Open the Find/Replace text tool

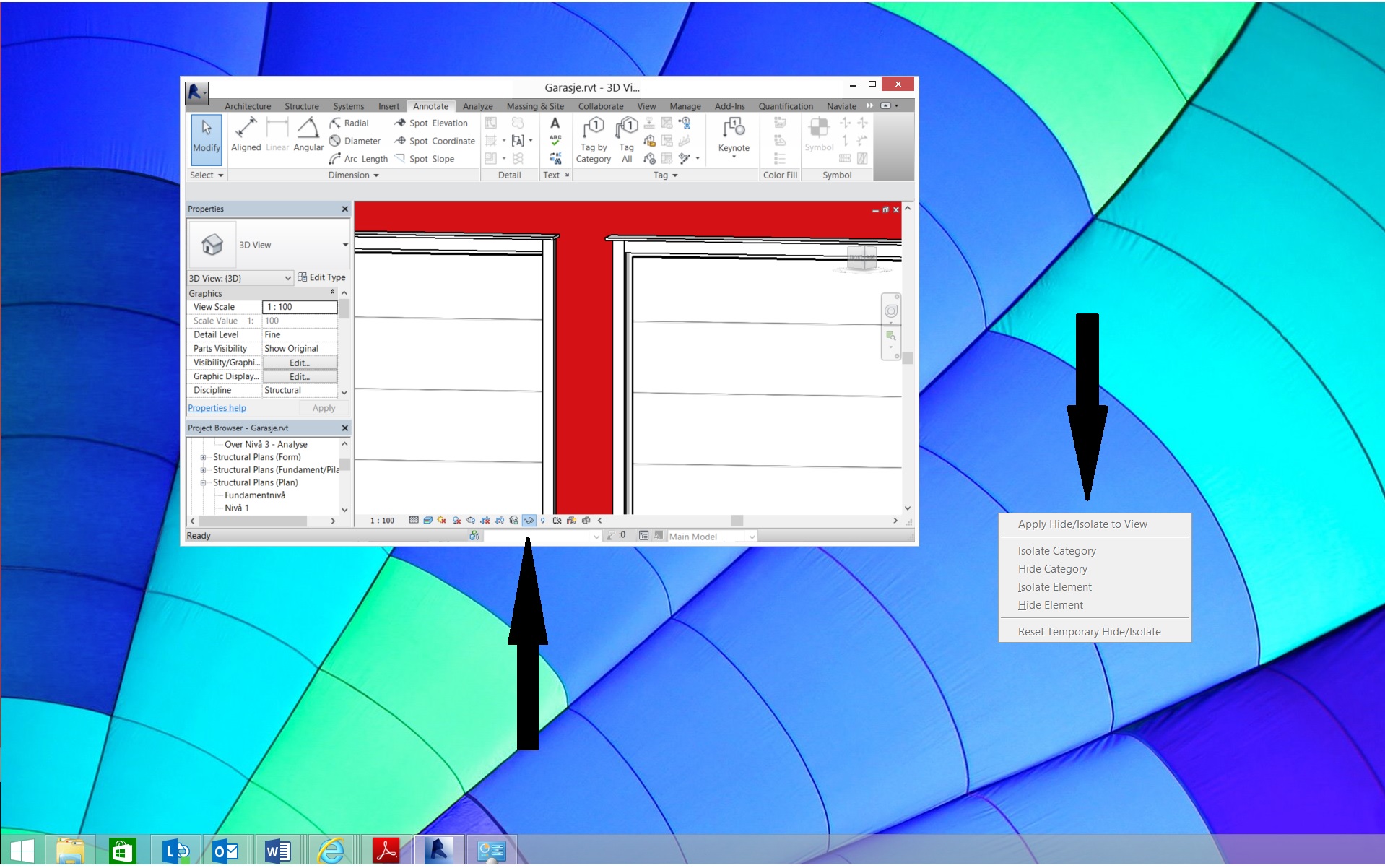(x=555, y=158)
